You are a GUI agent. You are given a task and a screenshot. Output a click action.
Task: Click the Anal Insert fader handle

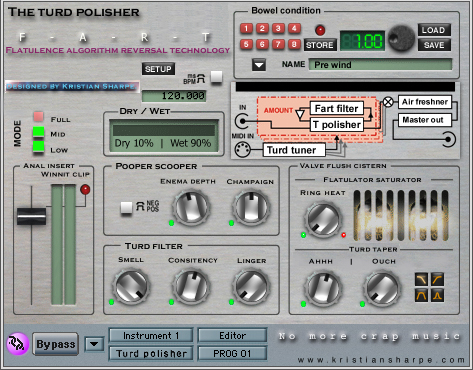click(32, 216)
